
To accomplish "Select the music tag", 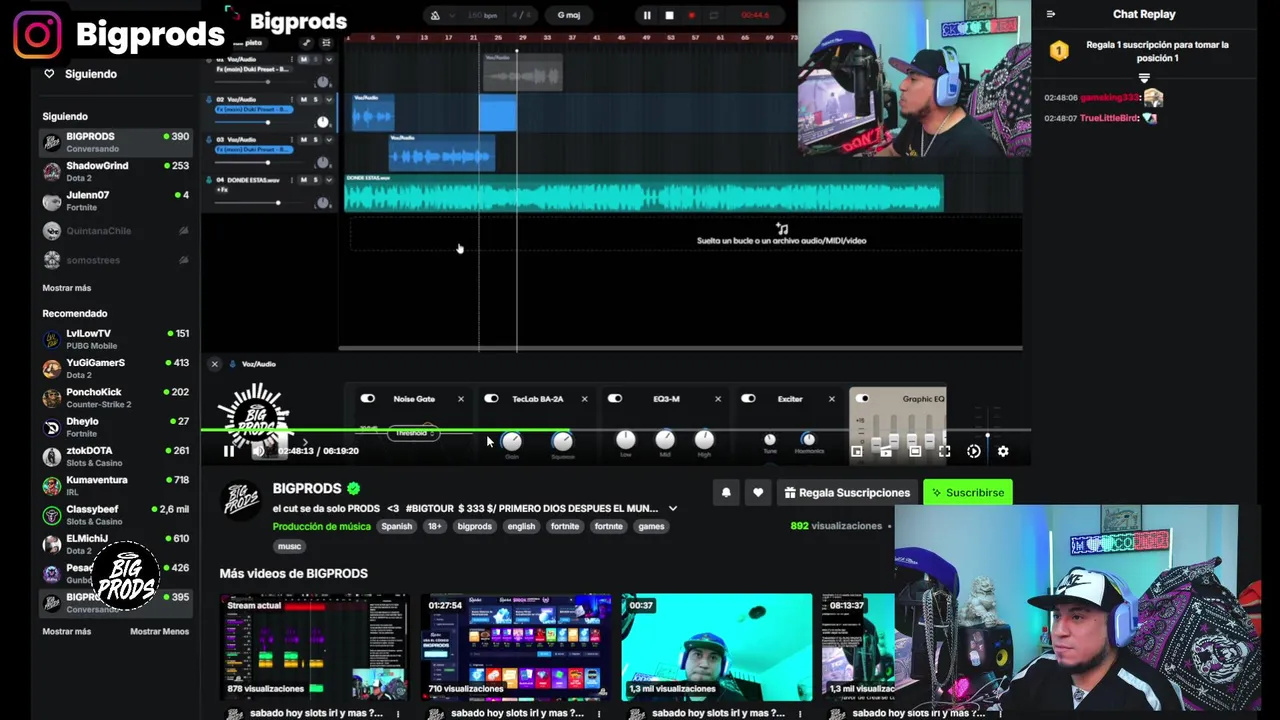I will coord(289,546).
